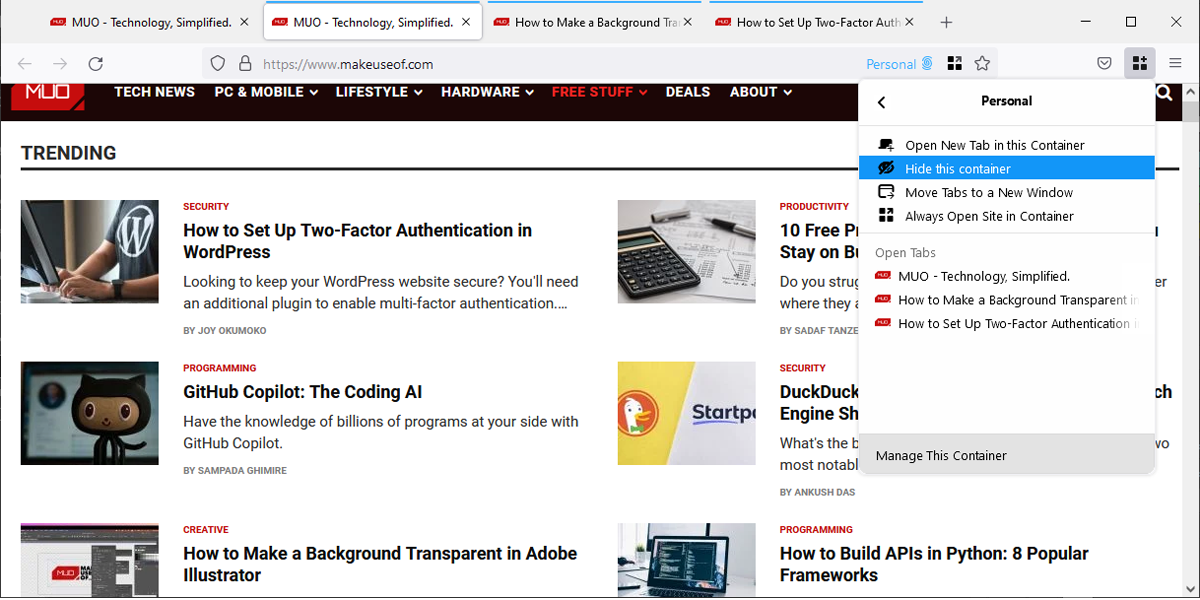Click the WordPress article thumbnail
The image size is (1200, 600).
[89, 252]
